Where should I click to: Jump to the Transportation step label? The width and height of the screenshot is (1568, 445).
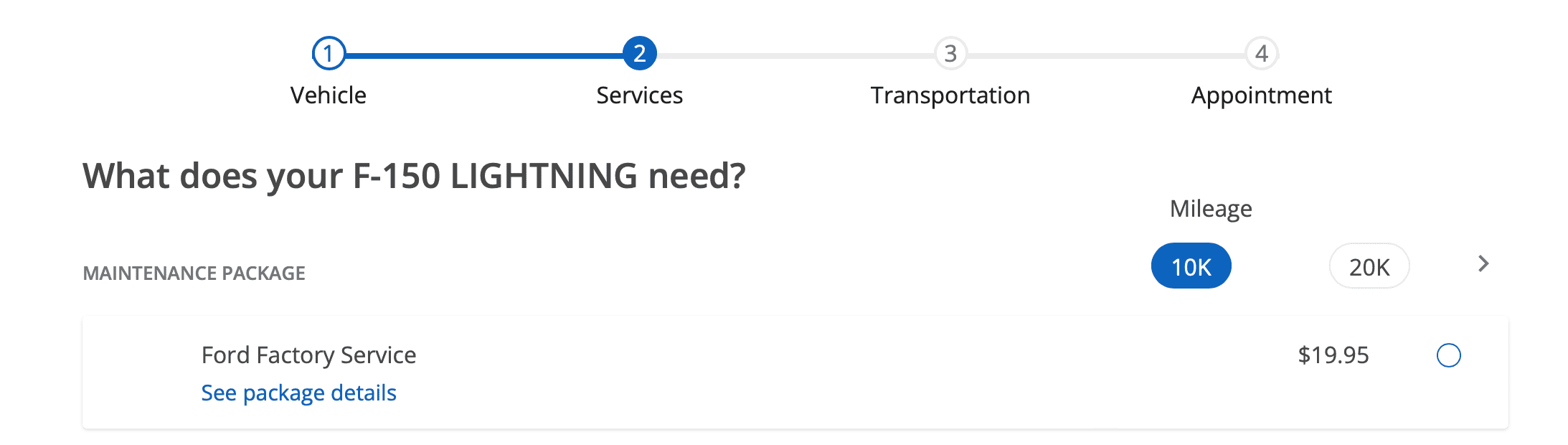pyautogui.click(x=950, y=95)
